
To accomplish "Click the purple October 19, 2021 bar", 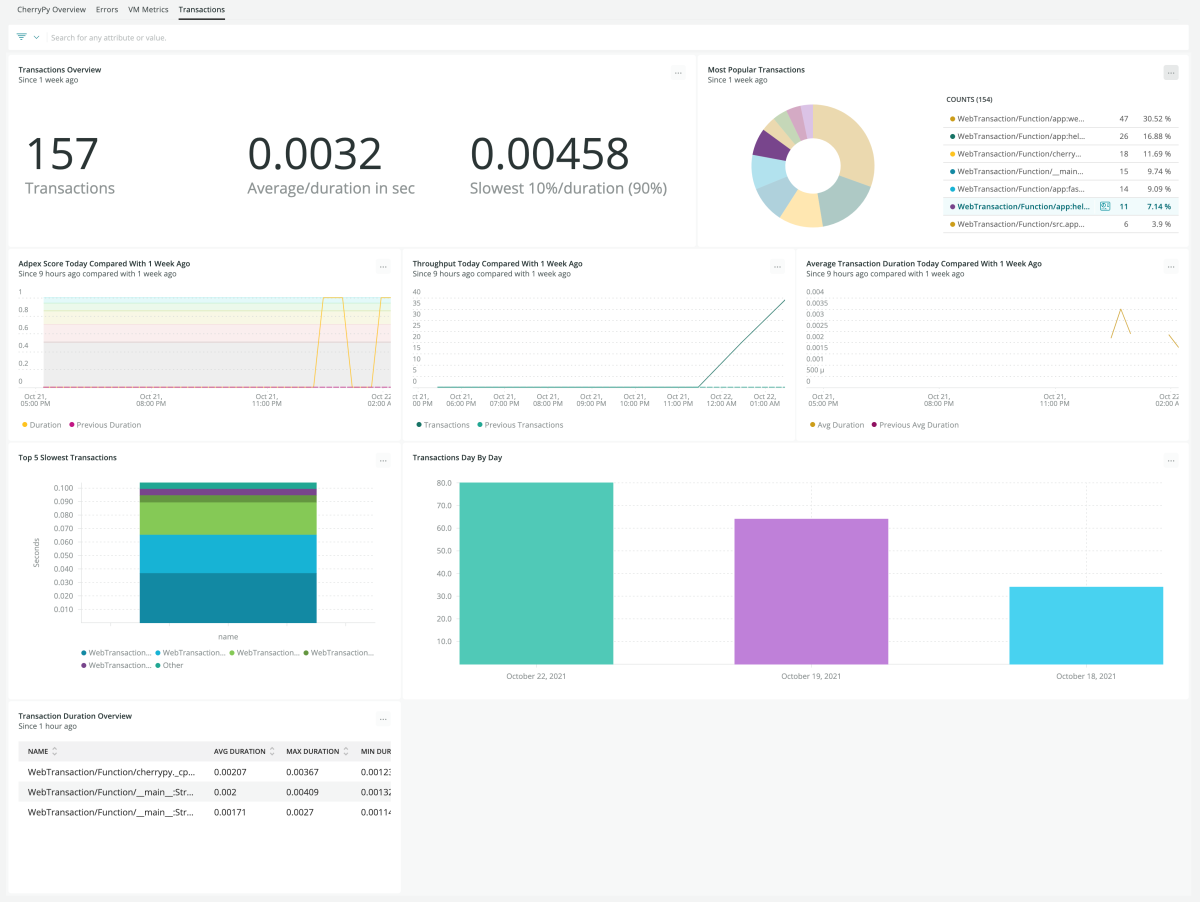I will [810, 591].
